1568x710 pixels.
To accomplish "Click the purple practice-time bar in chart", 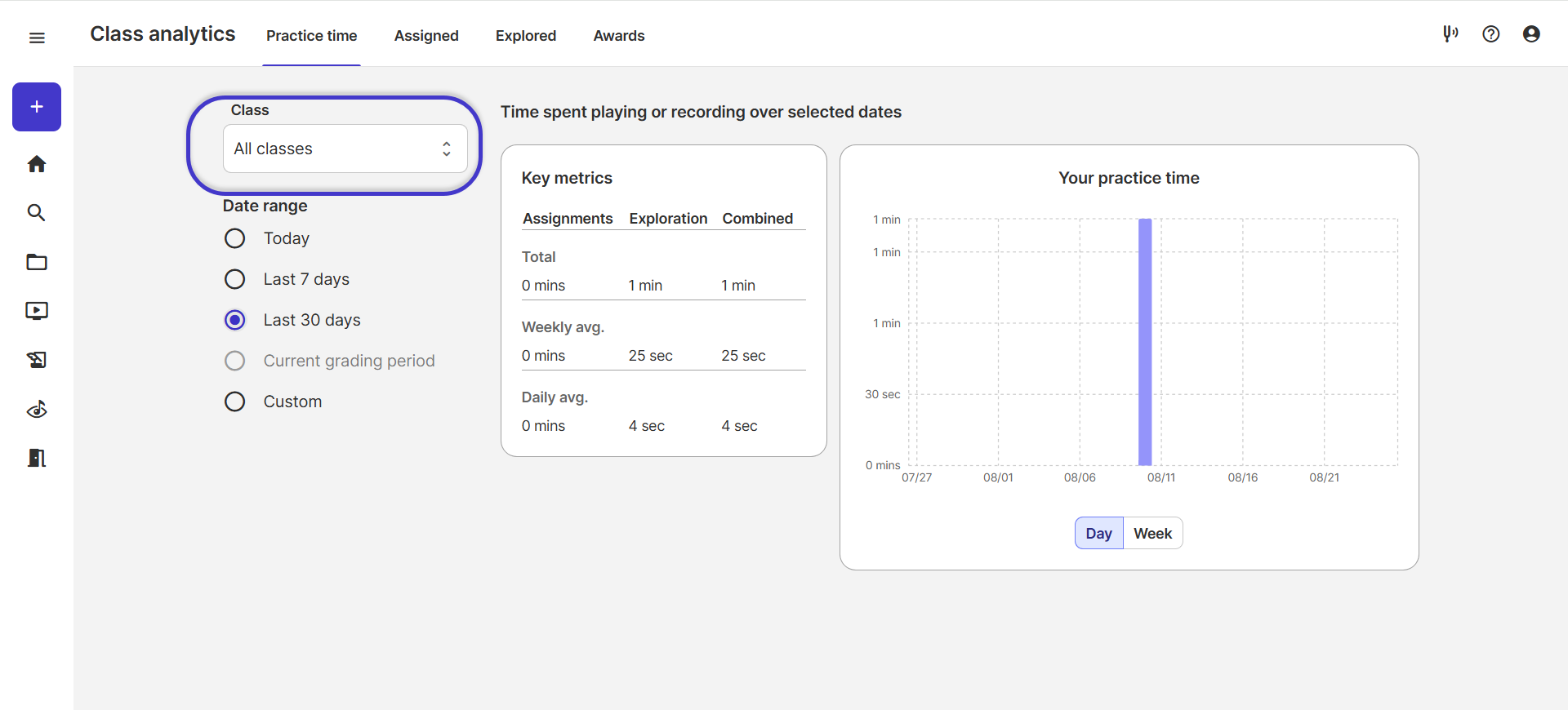I will (1145, 342).
